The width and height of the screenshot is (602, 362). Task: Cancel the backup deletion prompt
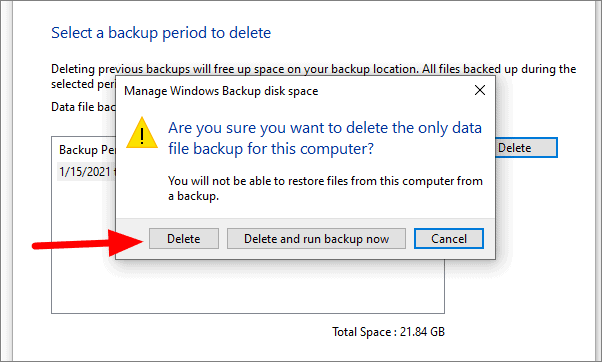point(449,239)
